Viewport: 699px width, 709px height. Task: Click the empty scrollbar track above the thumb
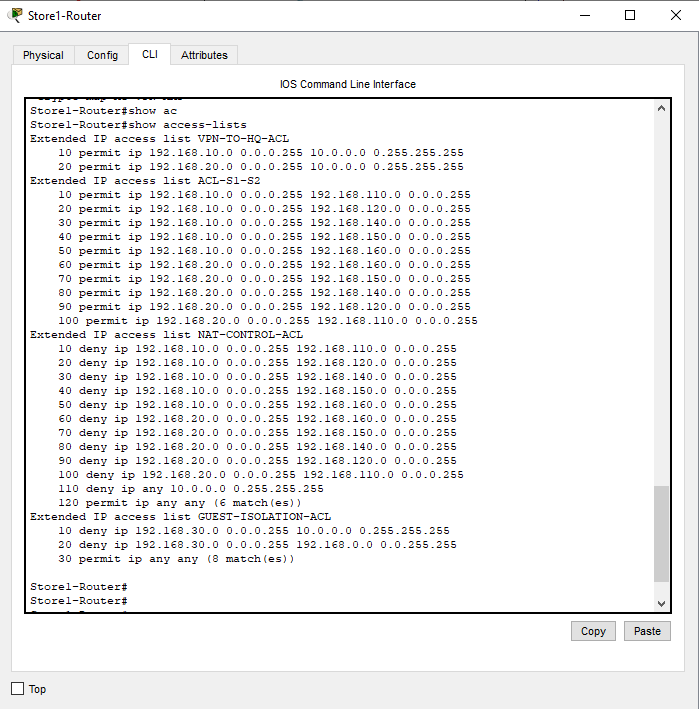[x=660, y=300]
